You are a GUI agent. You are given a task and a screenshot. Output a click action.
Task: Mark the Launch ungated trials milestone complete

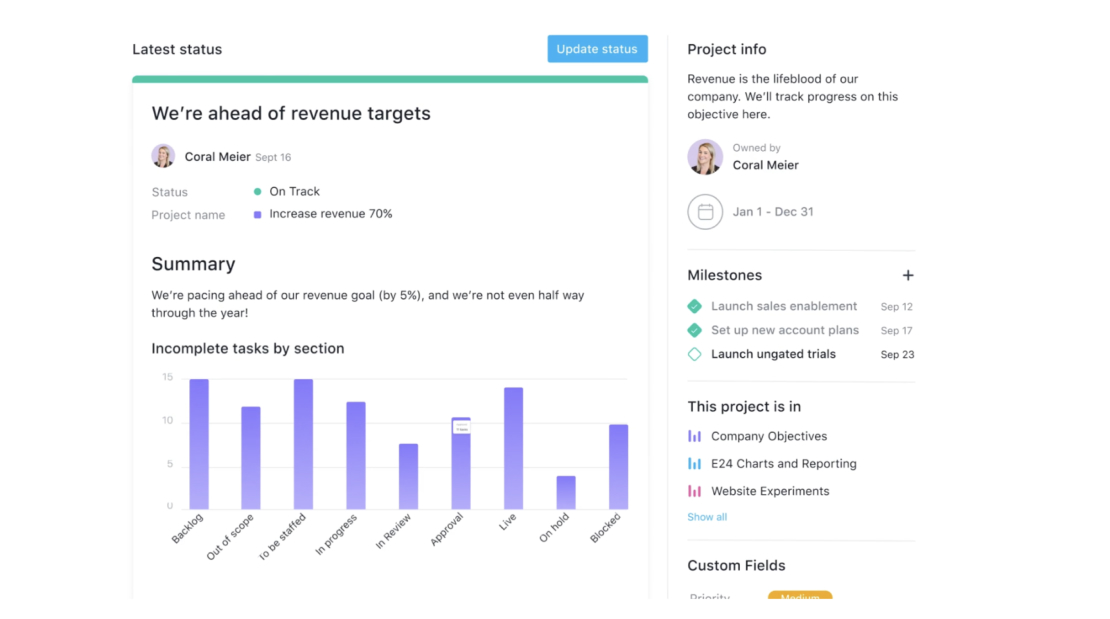point(694,354)
